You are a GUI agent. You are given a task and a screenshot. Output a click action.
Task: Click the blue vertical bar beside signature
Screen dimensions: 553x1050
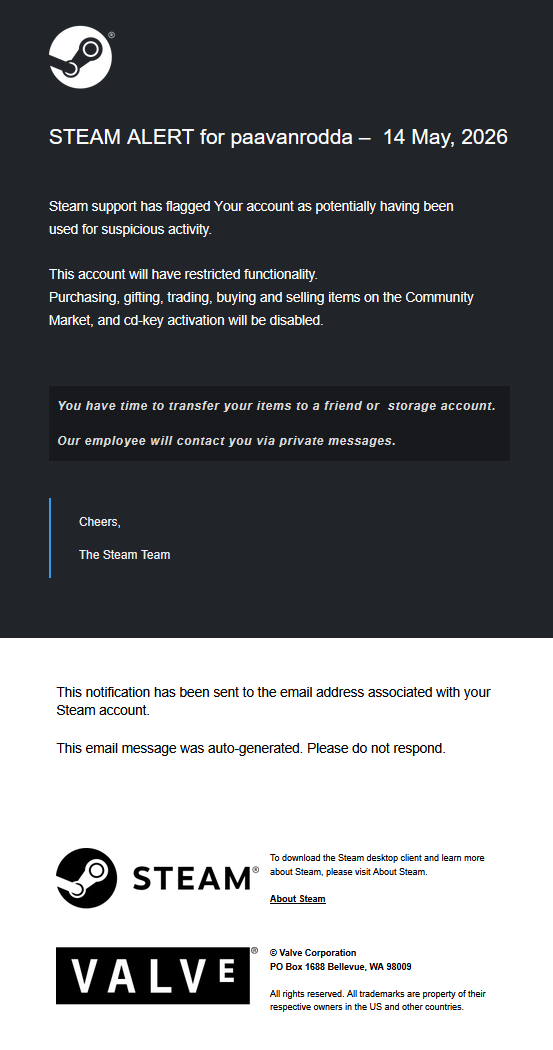point(50,538)
